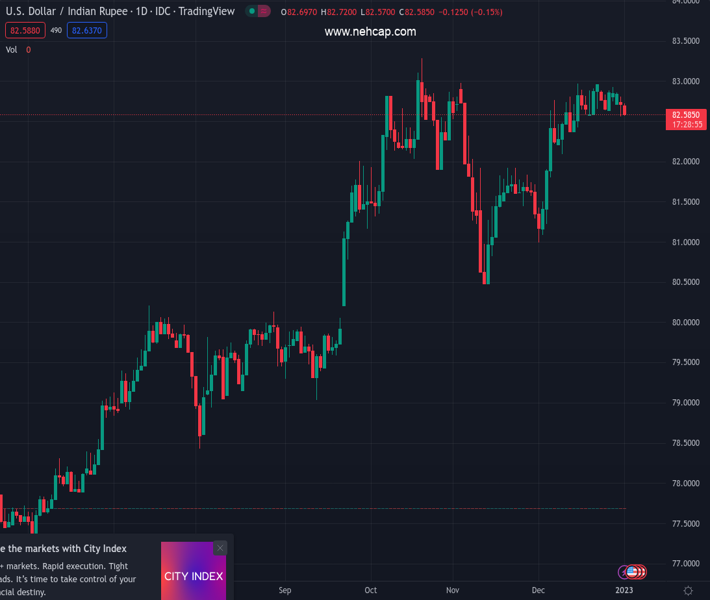This screenshot has height=600, width=710.
Task: Open the City Index ad headline
Action: [x=64, y=548]
